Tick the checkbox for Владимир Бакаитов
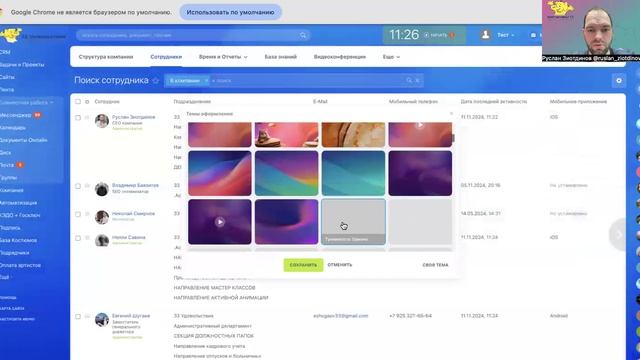This screenshot has height=360, width=640. [x=78, y=186]
